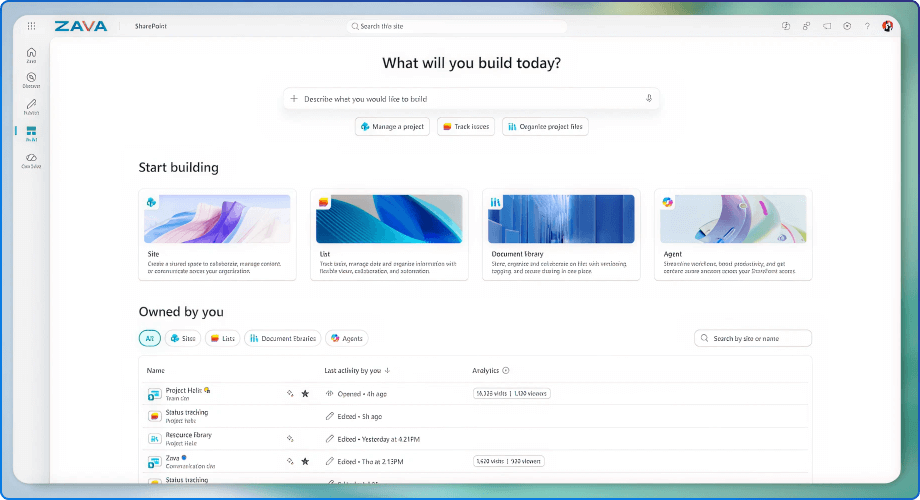Click the Zava site row icon

(154, 462)
